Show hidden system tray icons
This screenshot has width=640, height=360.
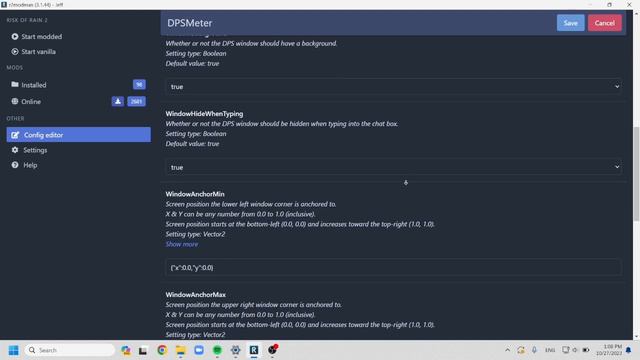click(x=507, y=350)
